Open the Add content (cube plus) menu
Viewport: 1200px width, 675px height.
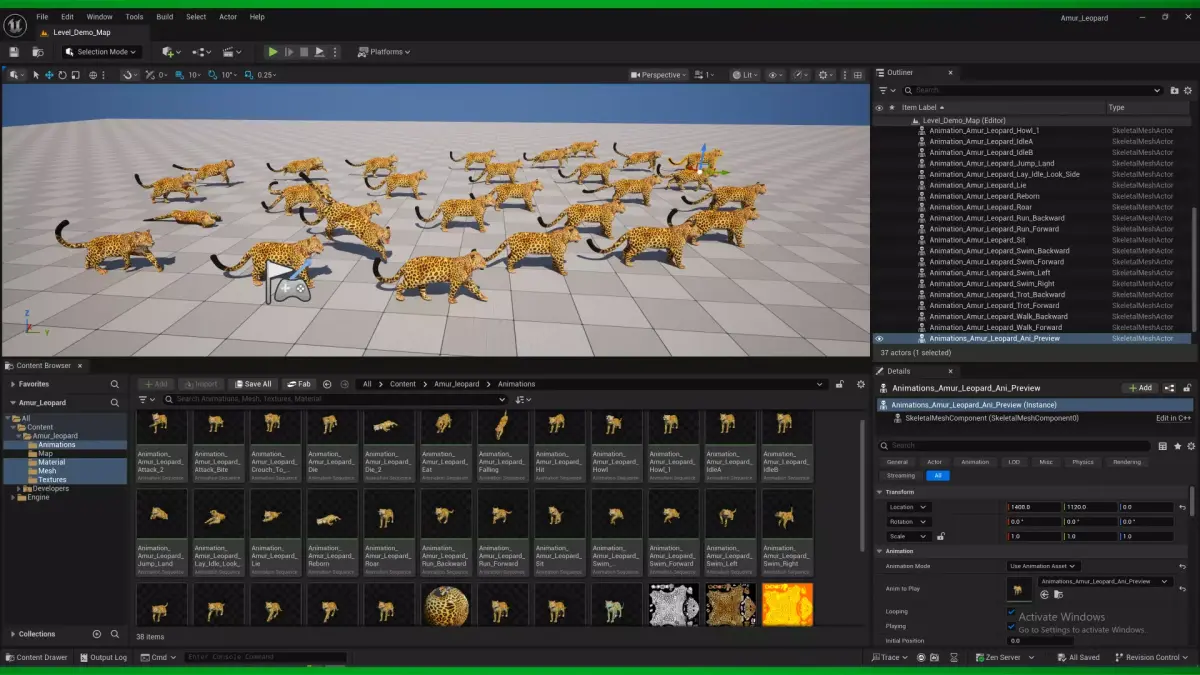coord(171,52)
